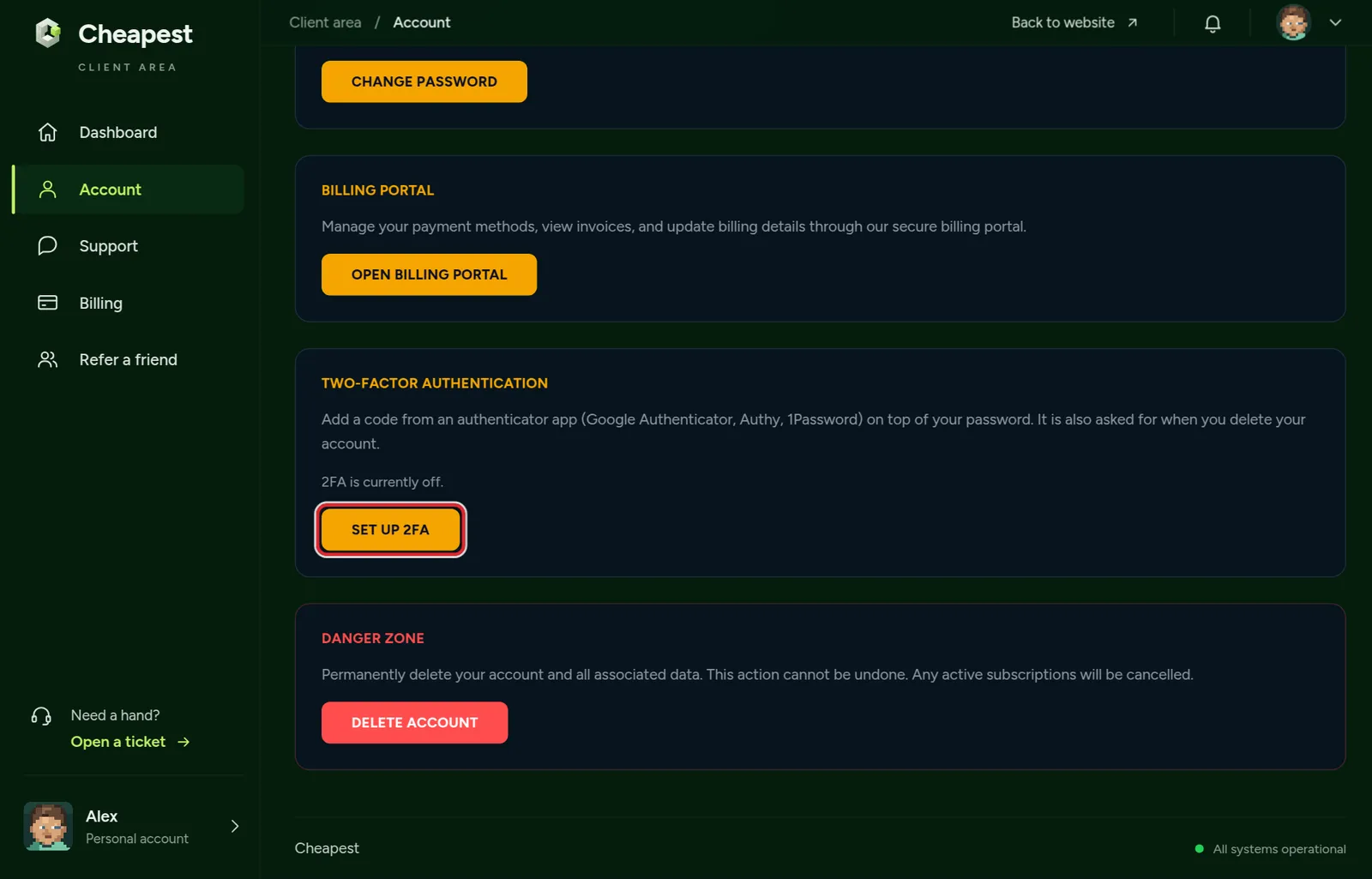Click the red Delete Account button
The image size is (1372, 879).
[414, 723]
